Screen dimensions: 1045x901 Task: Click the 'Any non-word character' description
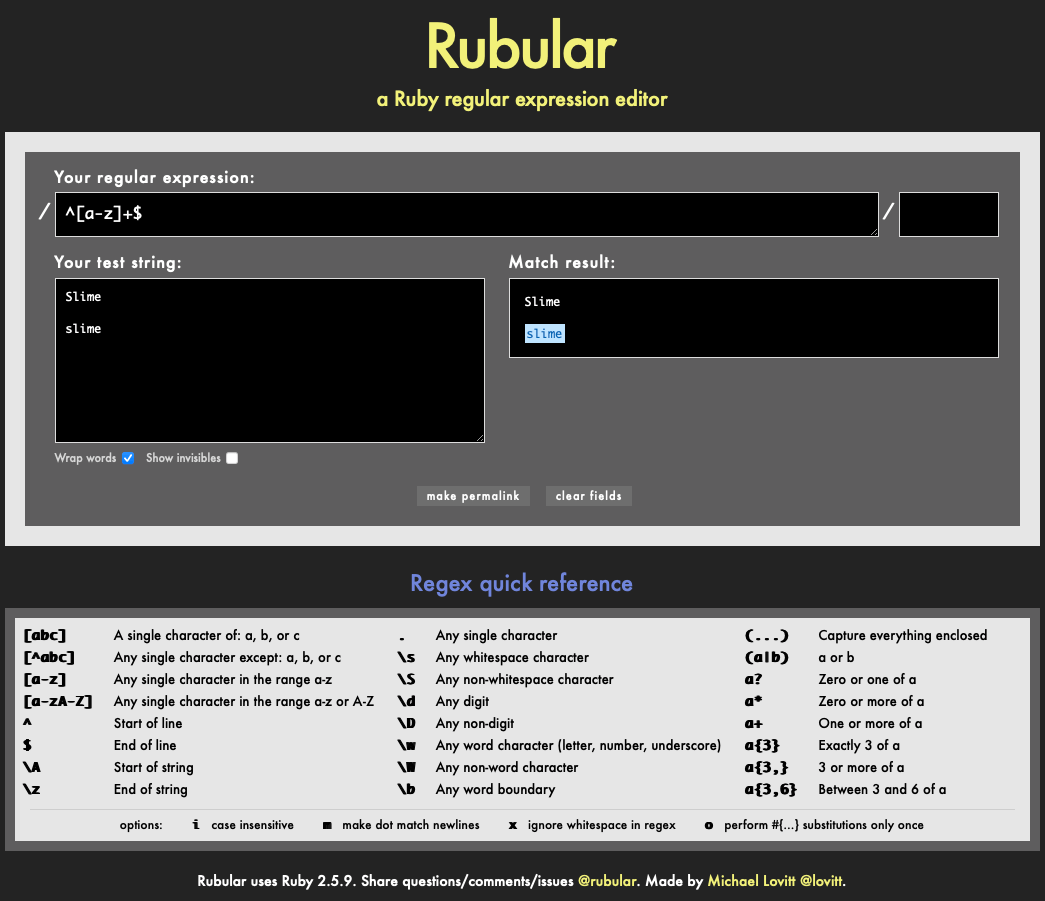507,767
